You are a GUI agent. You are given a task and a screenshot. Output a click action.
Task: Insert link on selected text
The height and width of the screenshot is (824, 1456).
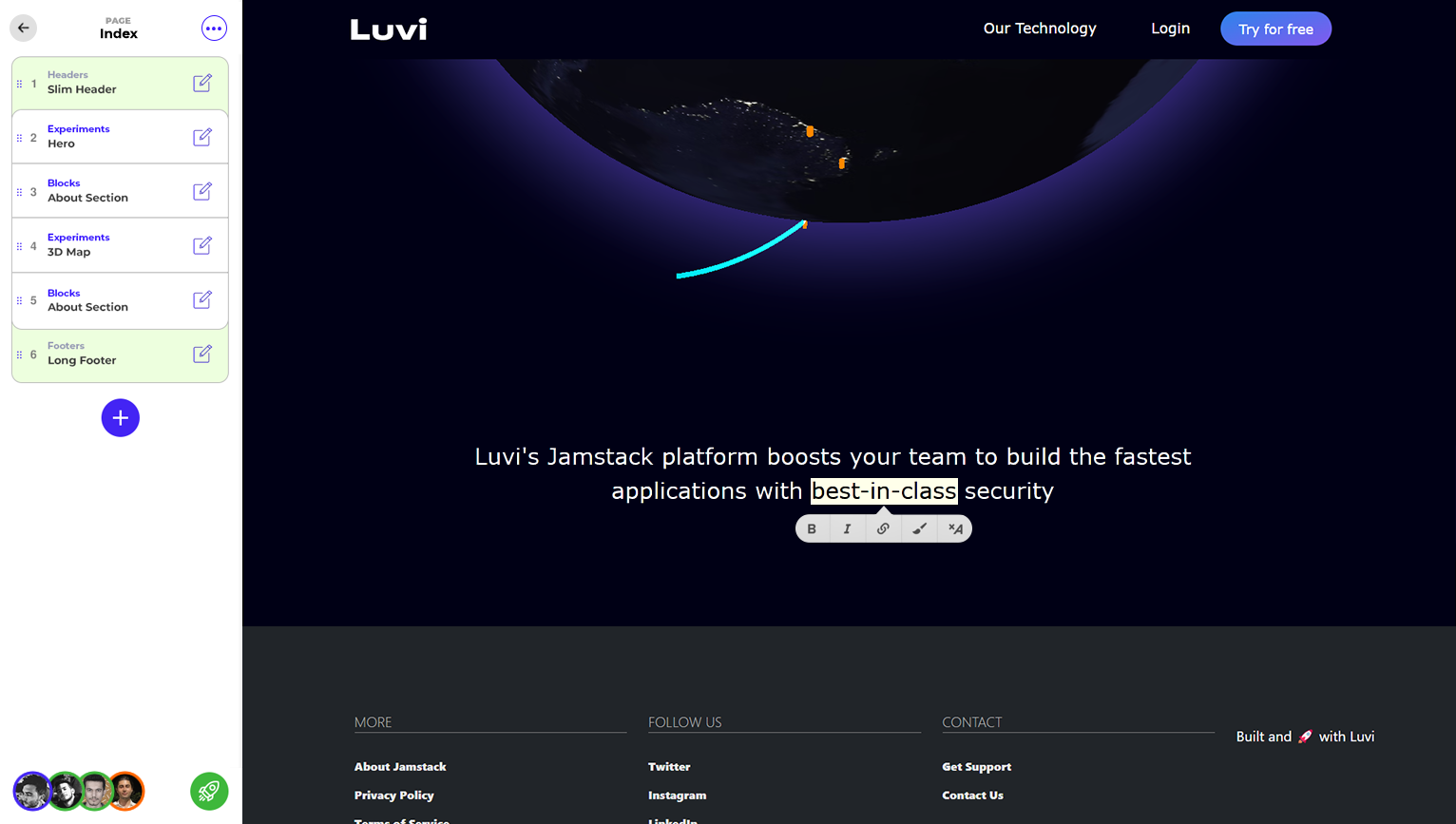point(883,529)
